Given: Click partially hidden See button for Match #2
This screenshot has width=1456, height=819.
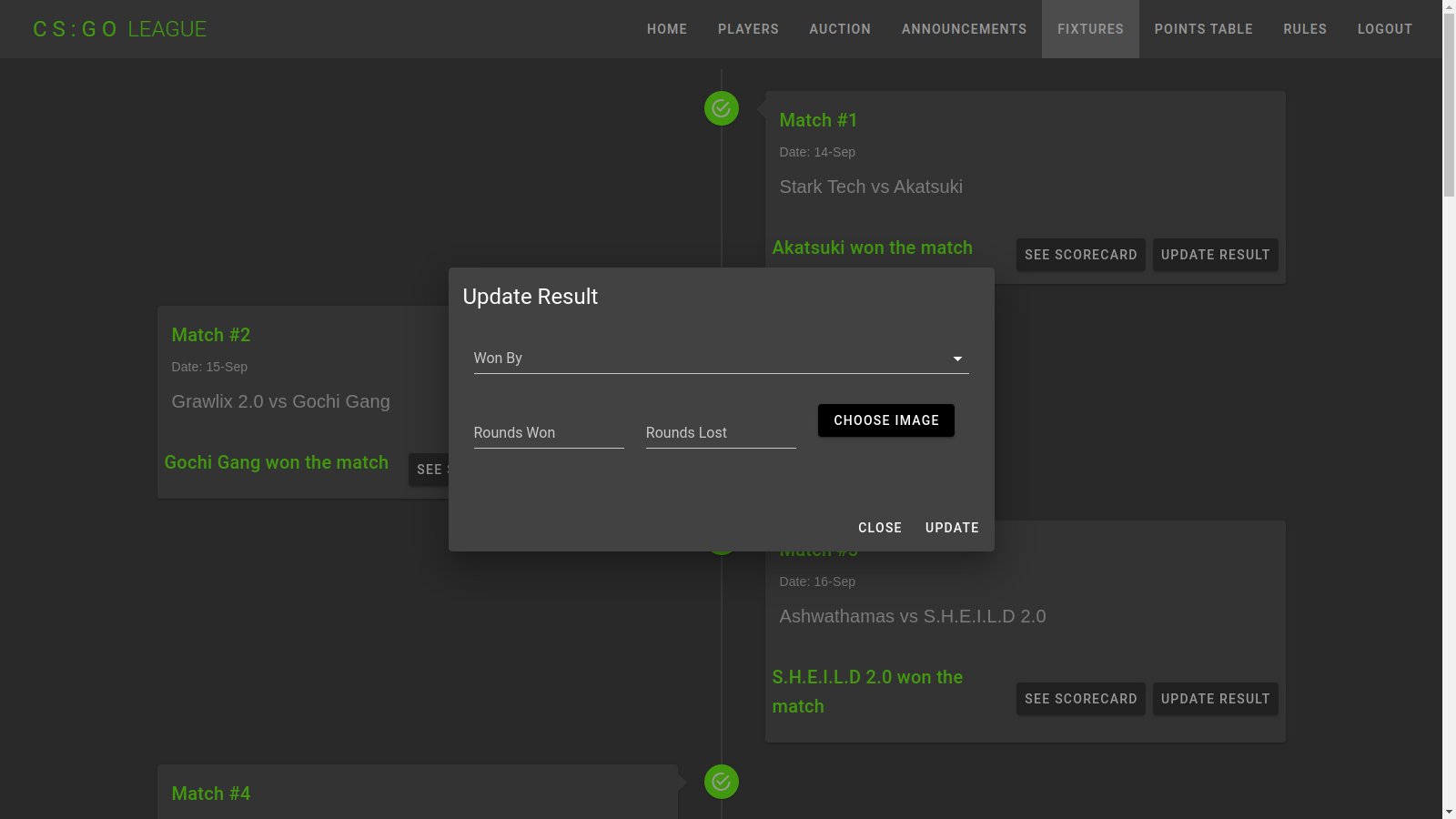Looking at the screenshot, I should pyautogui.click(x=429, y=470).
